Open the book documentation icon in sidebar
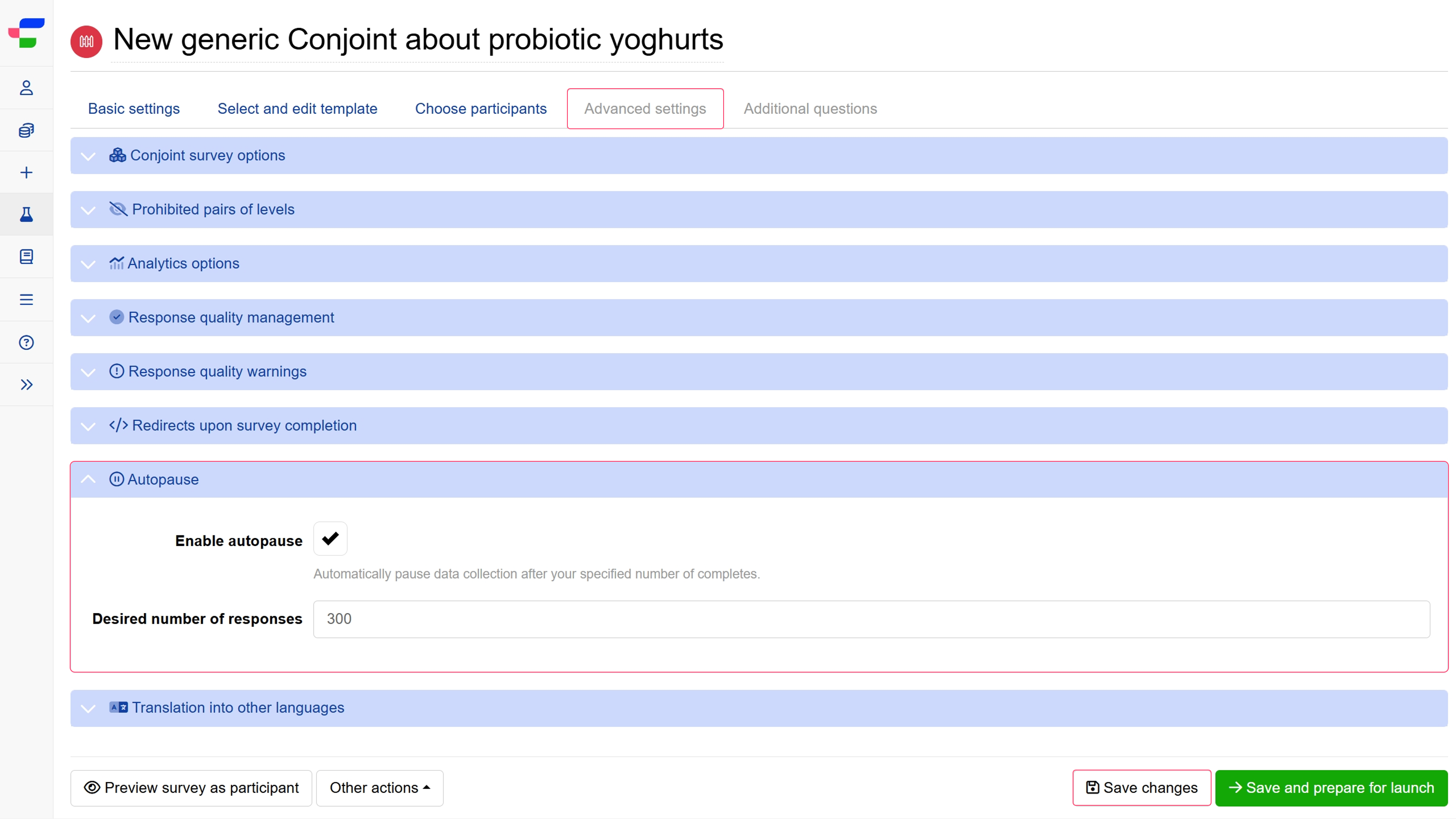This screenshot has height=819, width=1456. [26, 257]
